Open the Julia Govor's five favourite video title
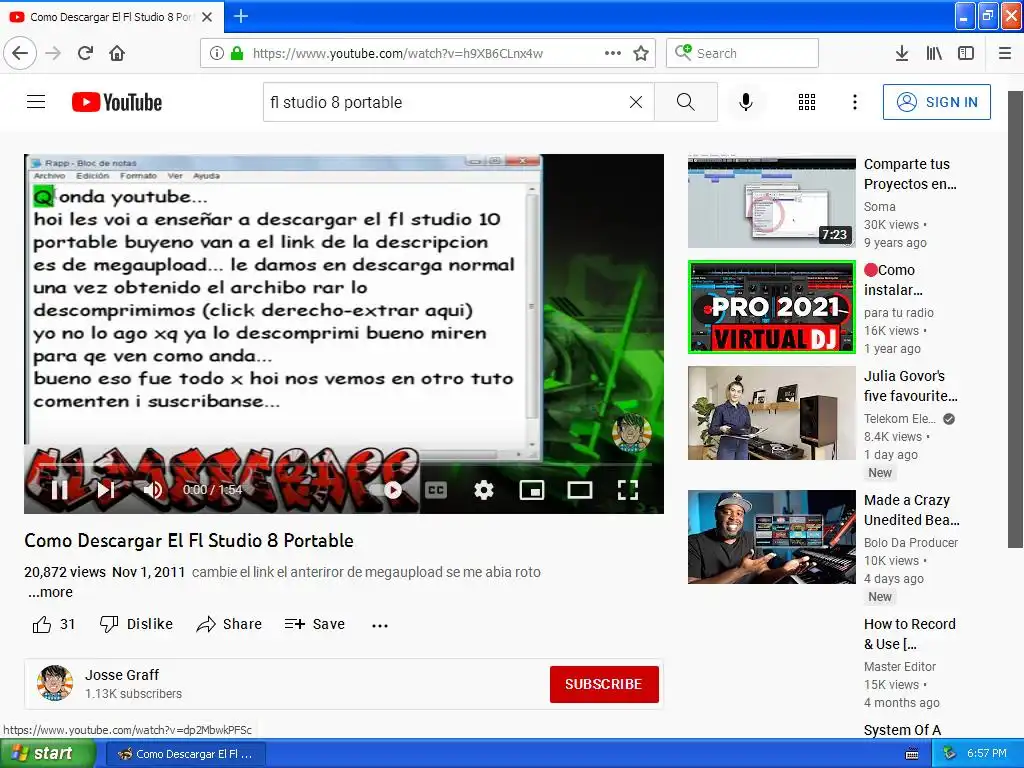Screen dimensions: 1024x768 910,386
